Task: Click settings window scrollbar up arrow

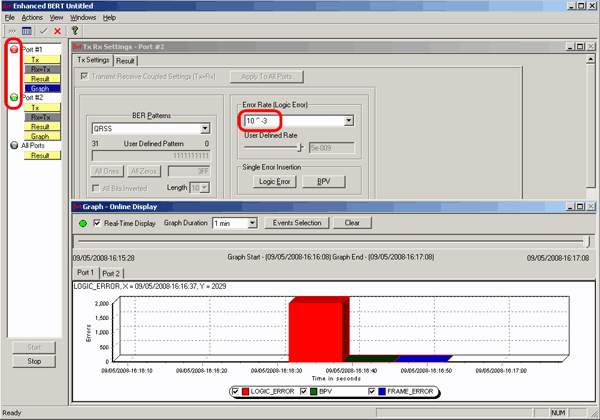Action: coord(590,59)
